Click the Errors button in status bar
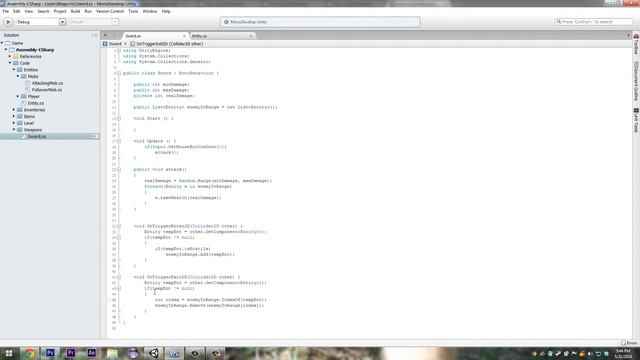 (629, 343)
